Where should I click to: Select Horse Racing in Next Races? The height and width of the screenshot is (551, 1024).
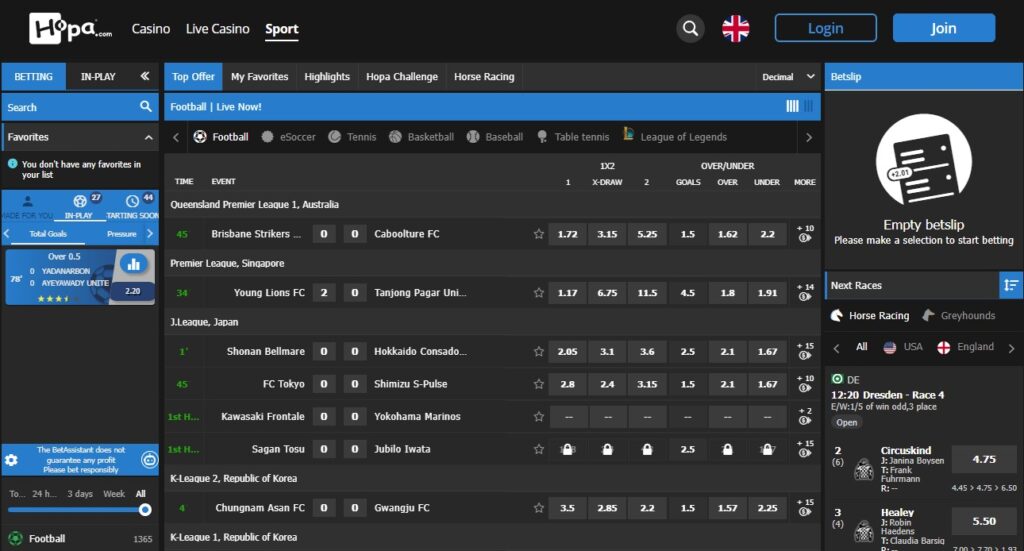tap(870, 315)
